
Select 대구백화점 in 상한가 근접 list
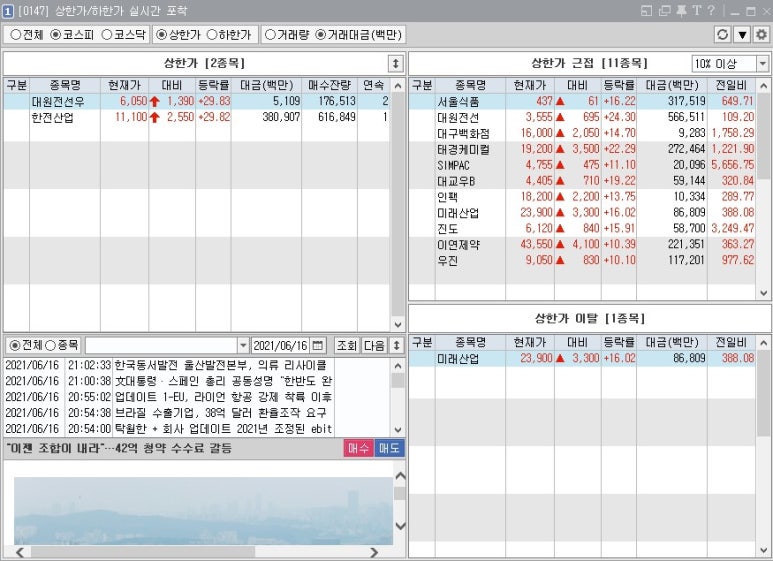tap(583, 133)
